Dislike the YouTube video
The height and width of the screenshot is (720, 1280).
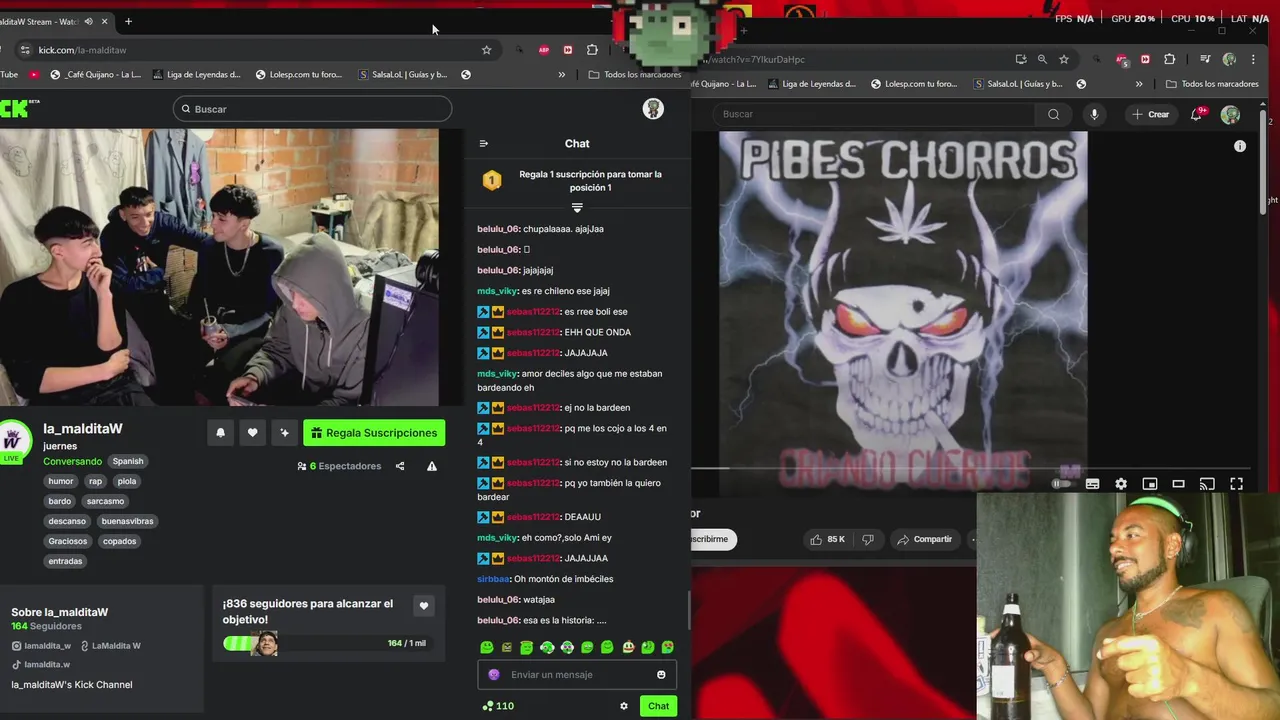point(868,539)
